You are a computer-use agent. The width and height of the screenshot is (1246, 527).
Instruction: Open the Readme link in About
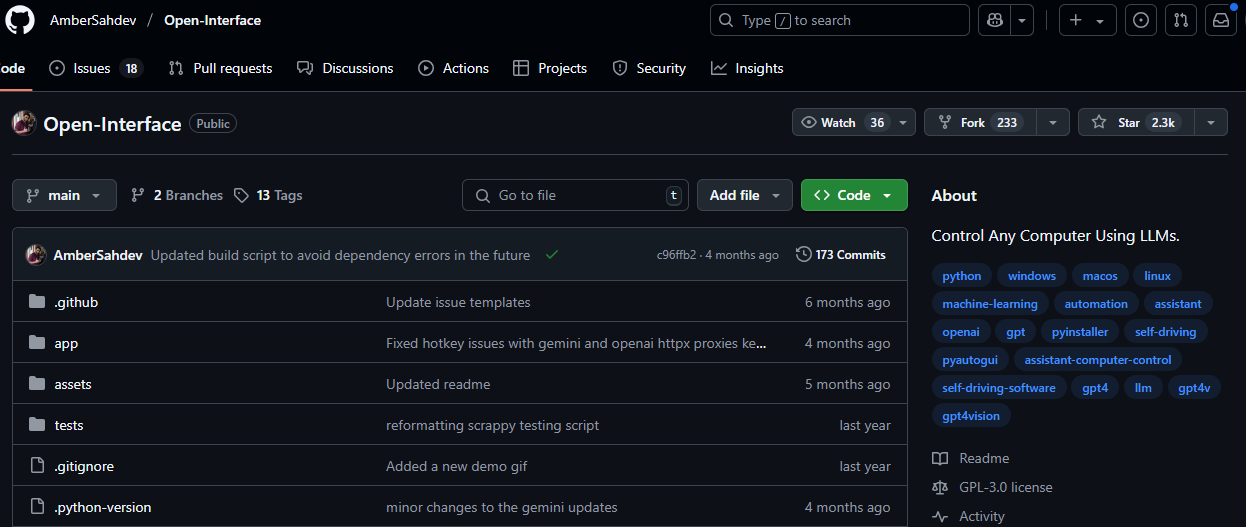(971, 458)
